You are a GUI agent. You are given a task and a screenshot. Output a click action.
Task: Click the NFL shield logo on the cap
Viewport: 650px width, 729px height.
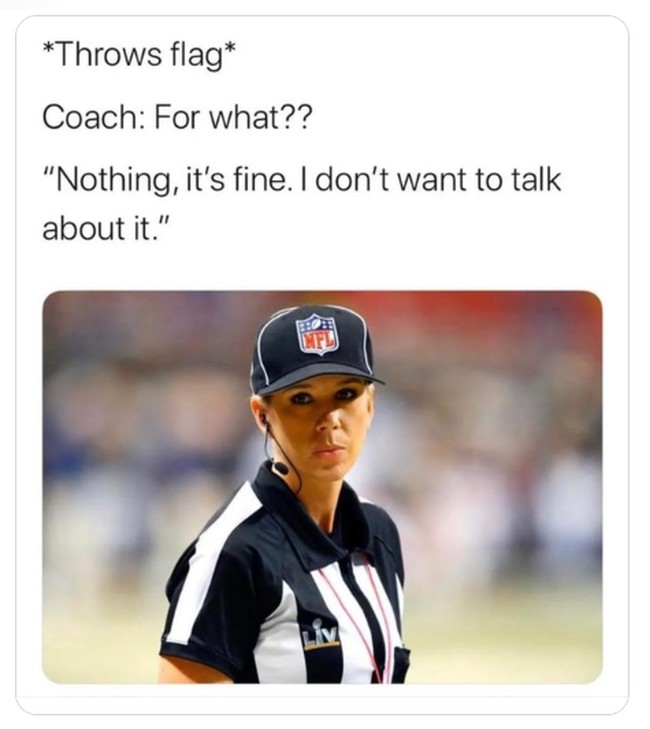tap(318, 335)
